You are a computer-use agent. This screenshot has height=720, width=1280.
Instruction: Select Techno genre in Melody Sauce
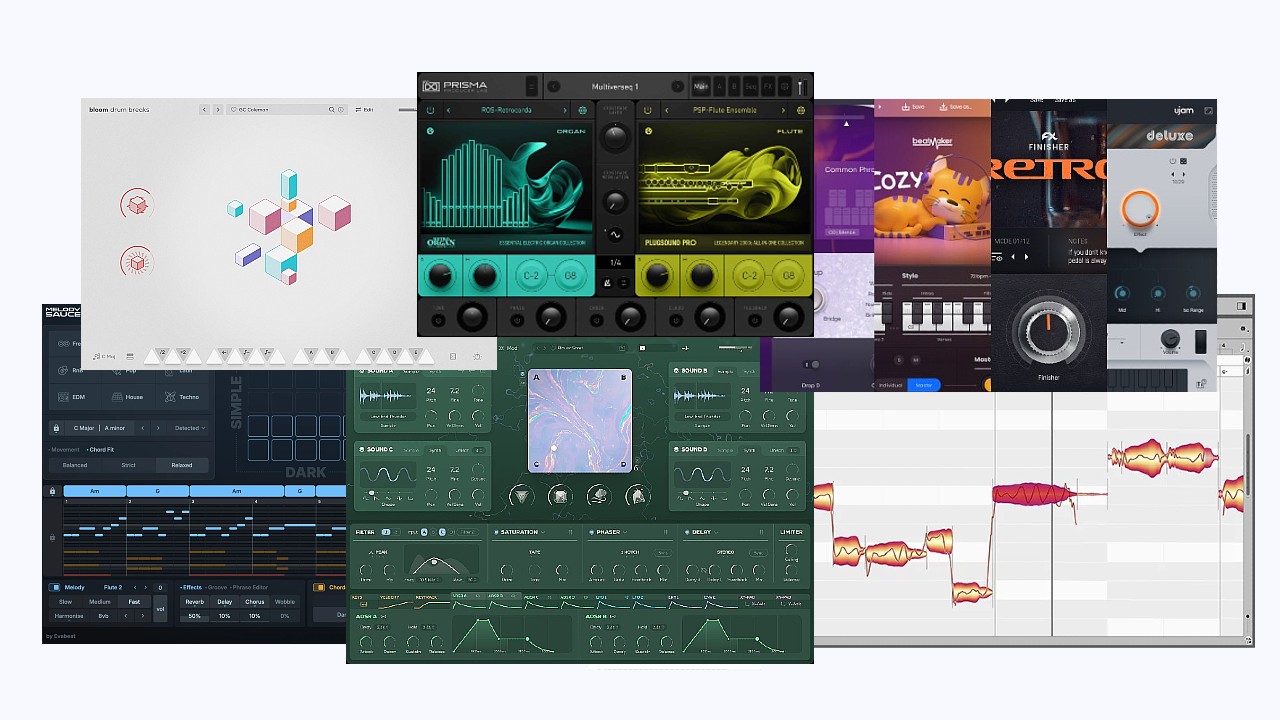coord(183,397)
